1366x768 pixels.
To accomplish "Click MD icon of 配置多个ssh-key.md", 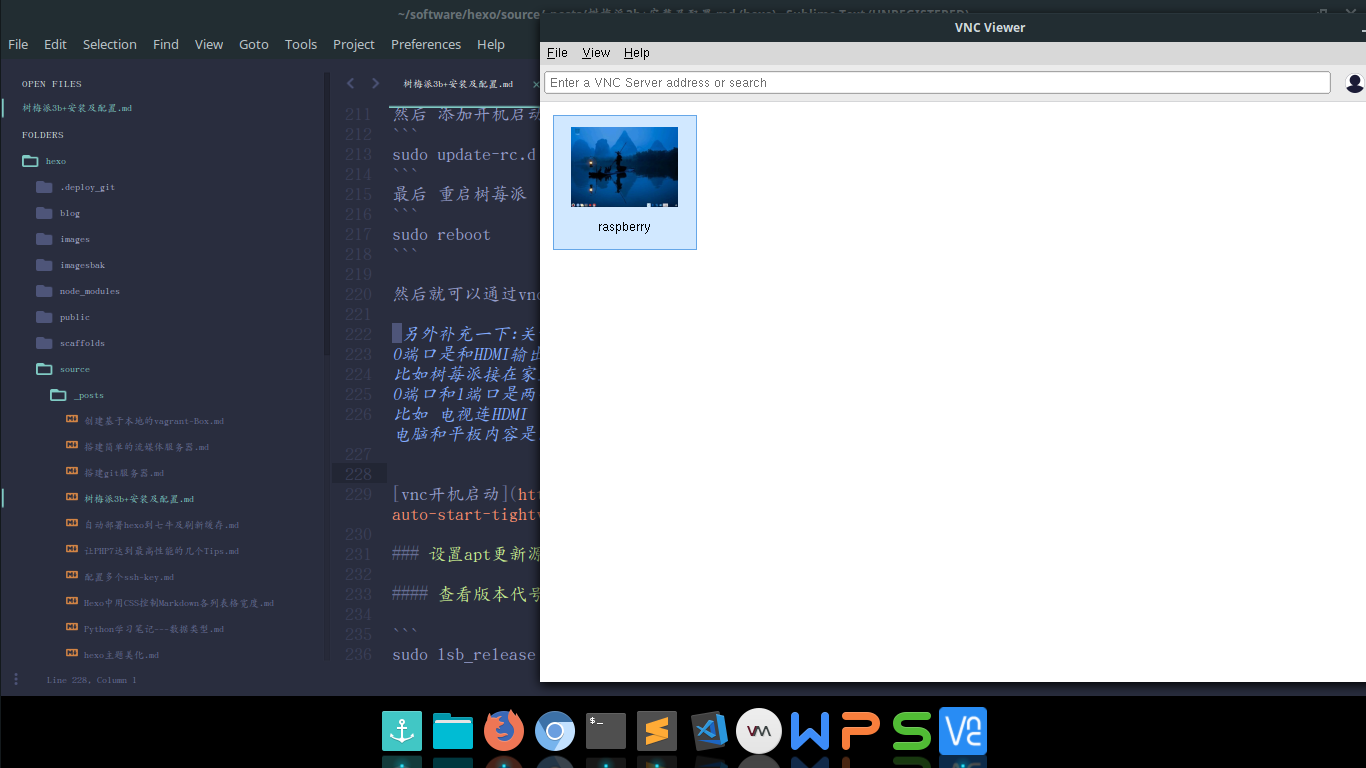I will click(72, 576).
